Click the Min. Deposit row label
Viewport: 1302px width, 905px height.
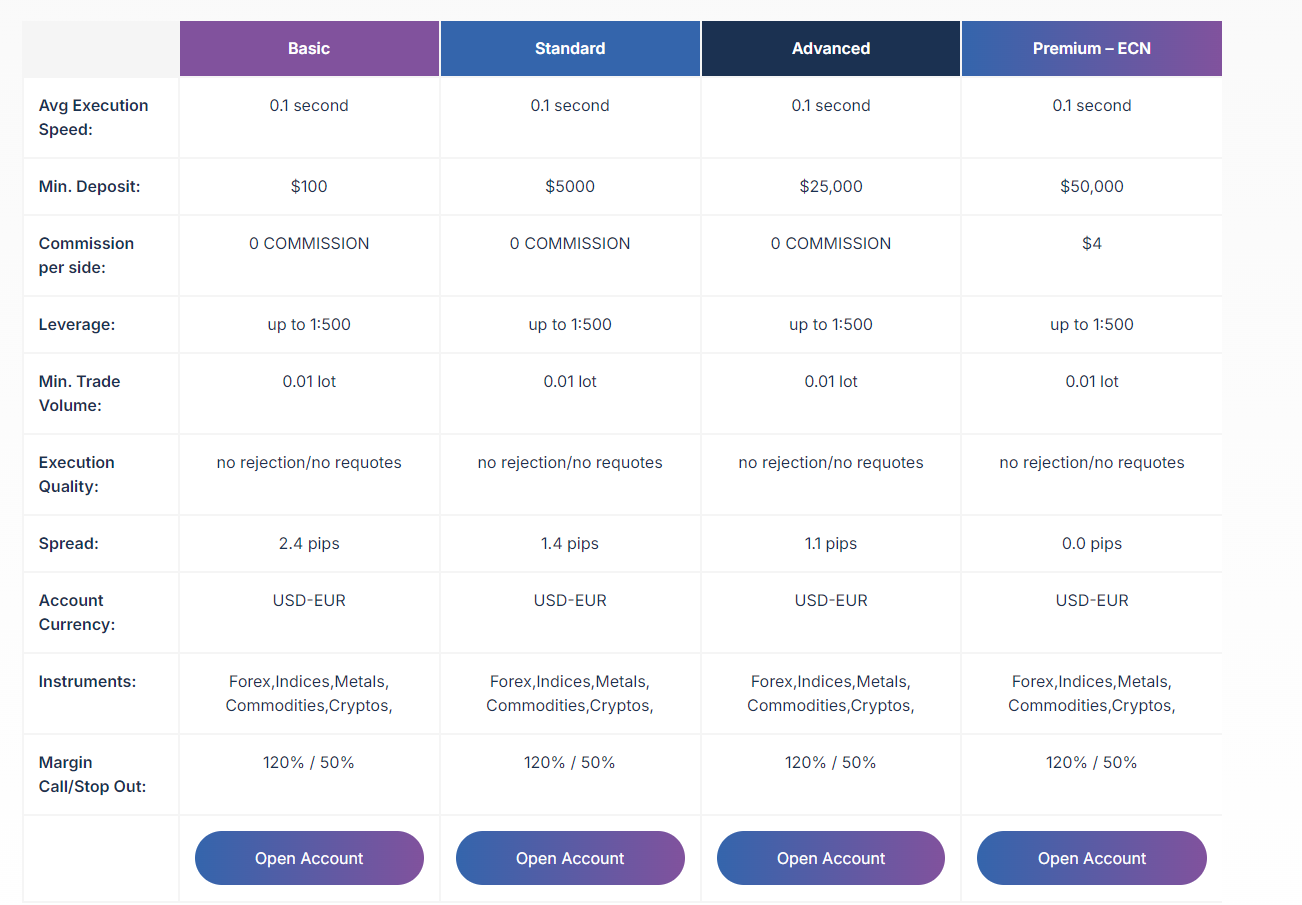87,186
